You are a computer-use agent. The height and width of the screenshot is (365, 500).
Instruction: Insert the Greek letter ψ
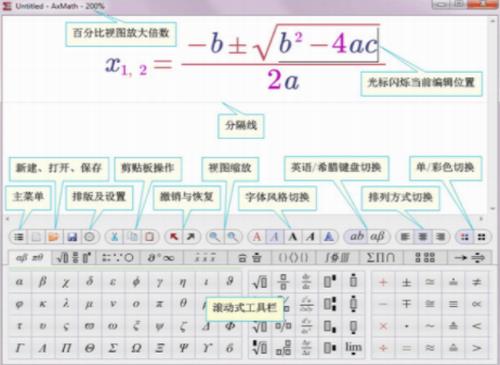[159, 326]
